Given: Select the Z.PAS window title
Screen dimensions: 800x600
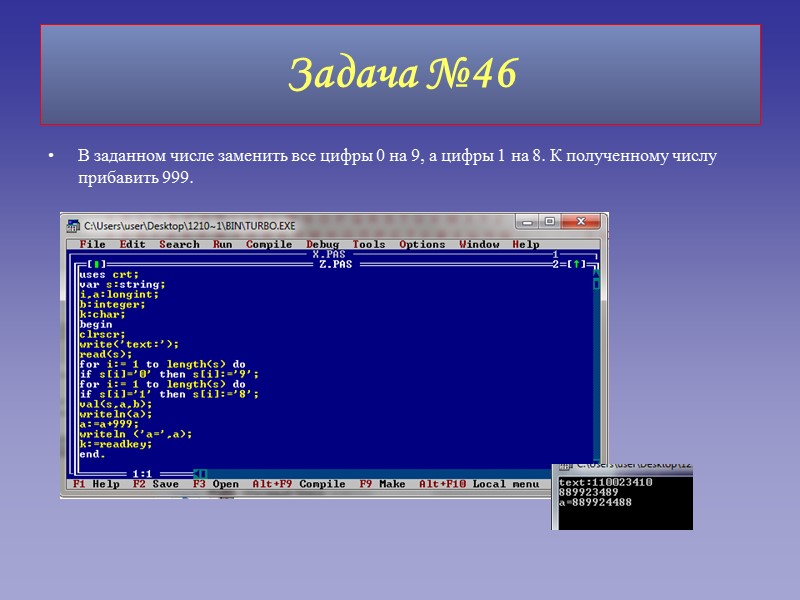Looking at the screenshot, I should [335, 264].
